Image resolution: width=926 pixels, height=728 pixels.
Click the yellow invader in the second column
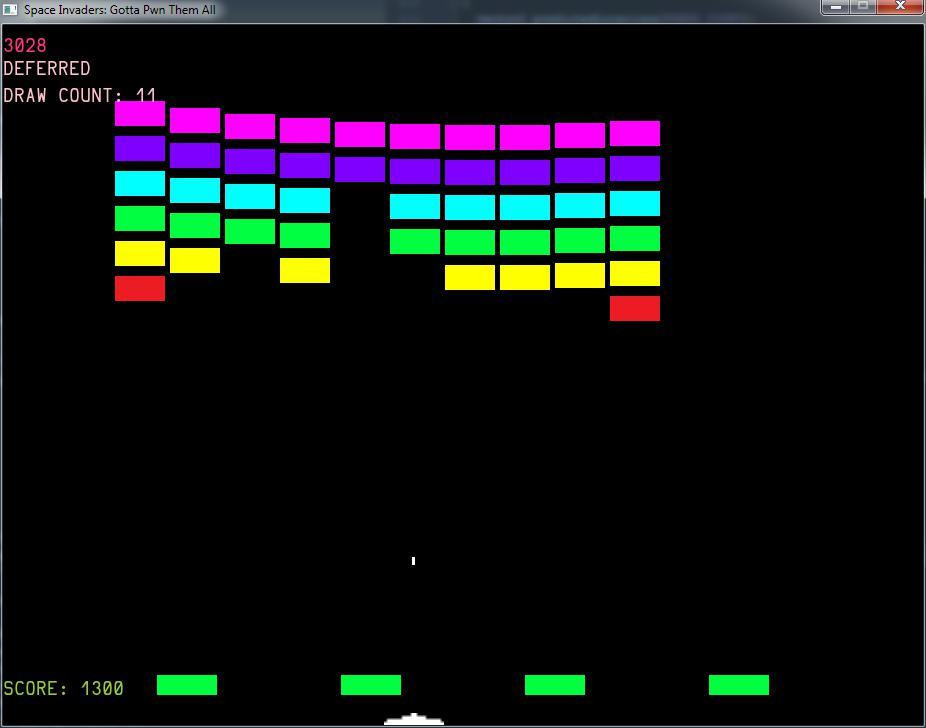(x=195, y=260)
